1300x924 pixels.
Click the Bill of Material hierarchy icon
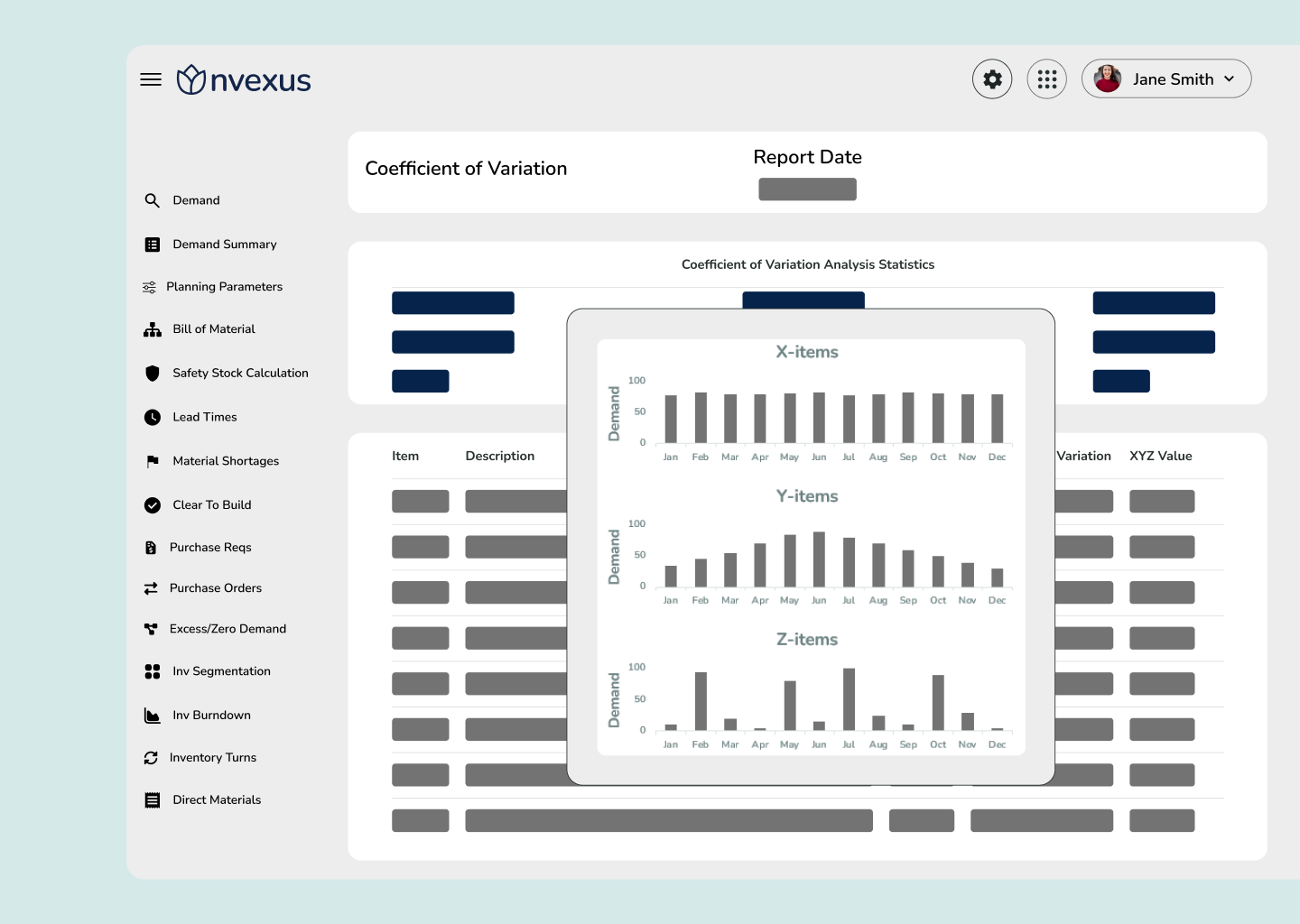pos(153,329)
